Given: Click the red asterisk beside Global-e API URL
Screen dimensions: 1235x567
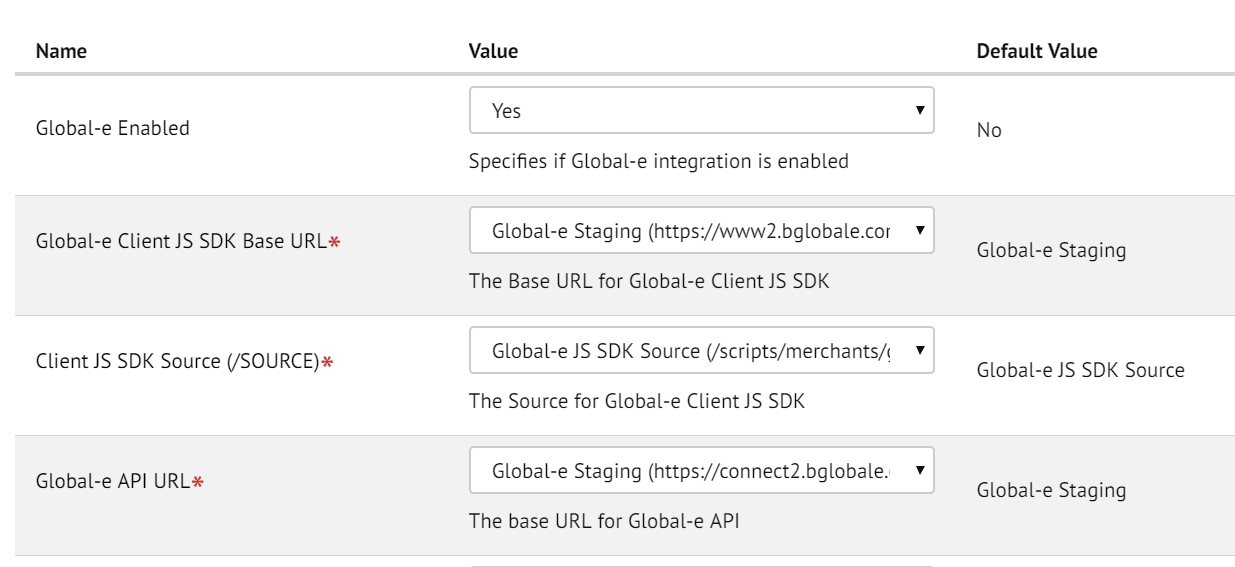Looking at the screenshot, I should (x=198, y=482).
